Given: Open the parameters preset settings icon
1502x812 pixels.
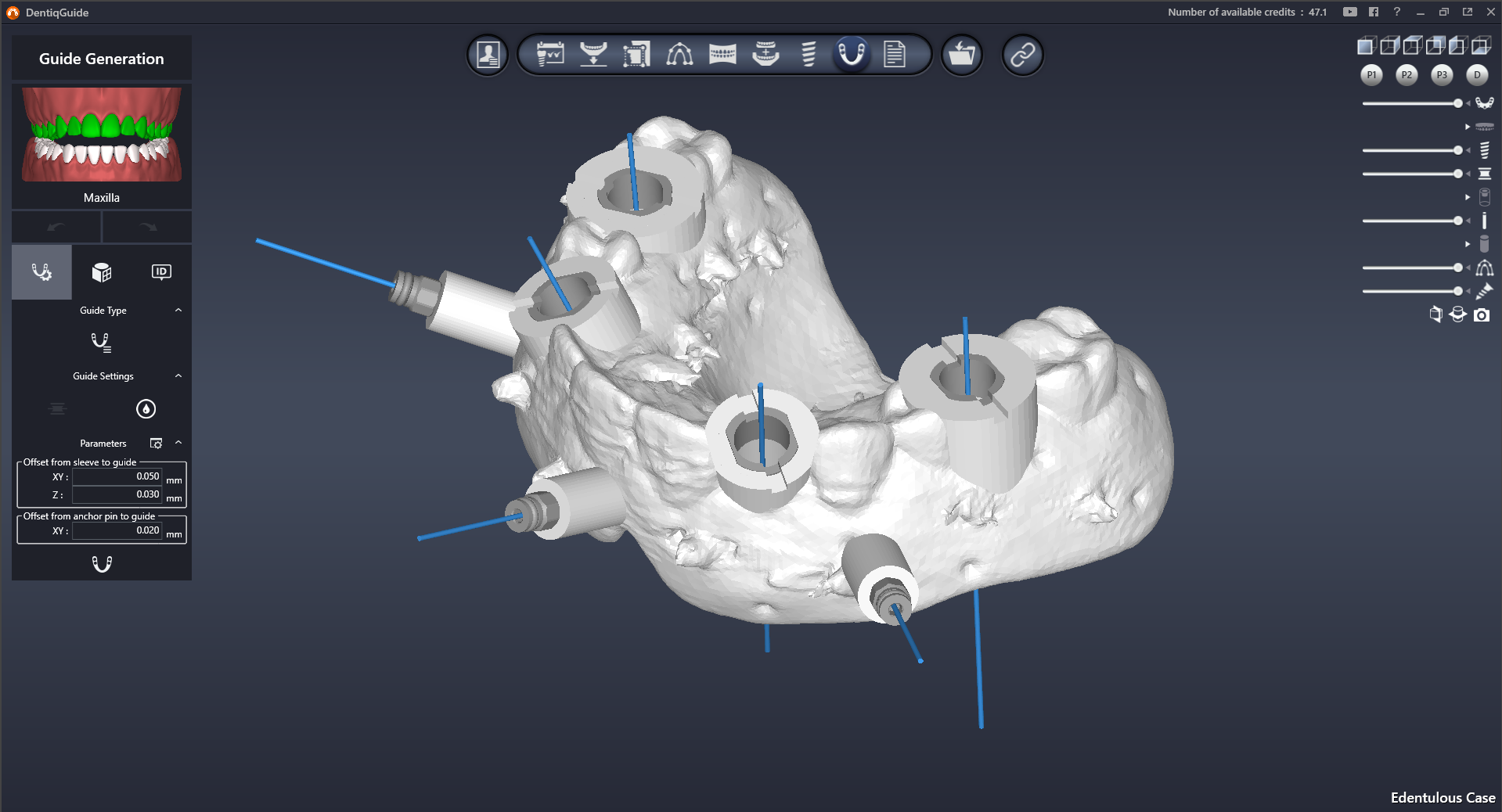Looking at the screenshot, I should coord(156,444).
